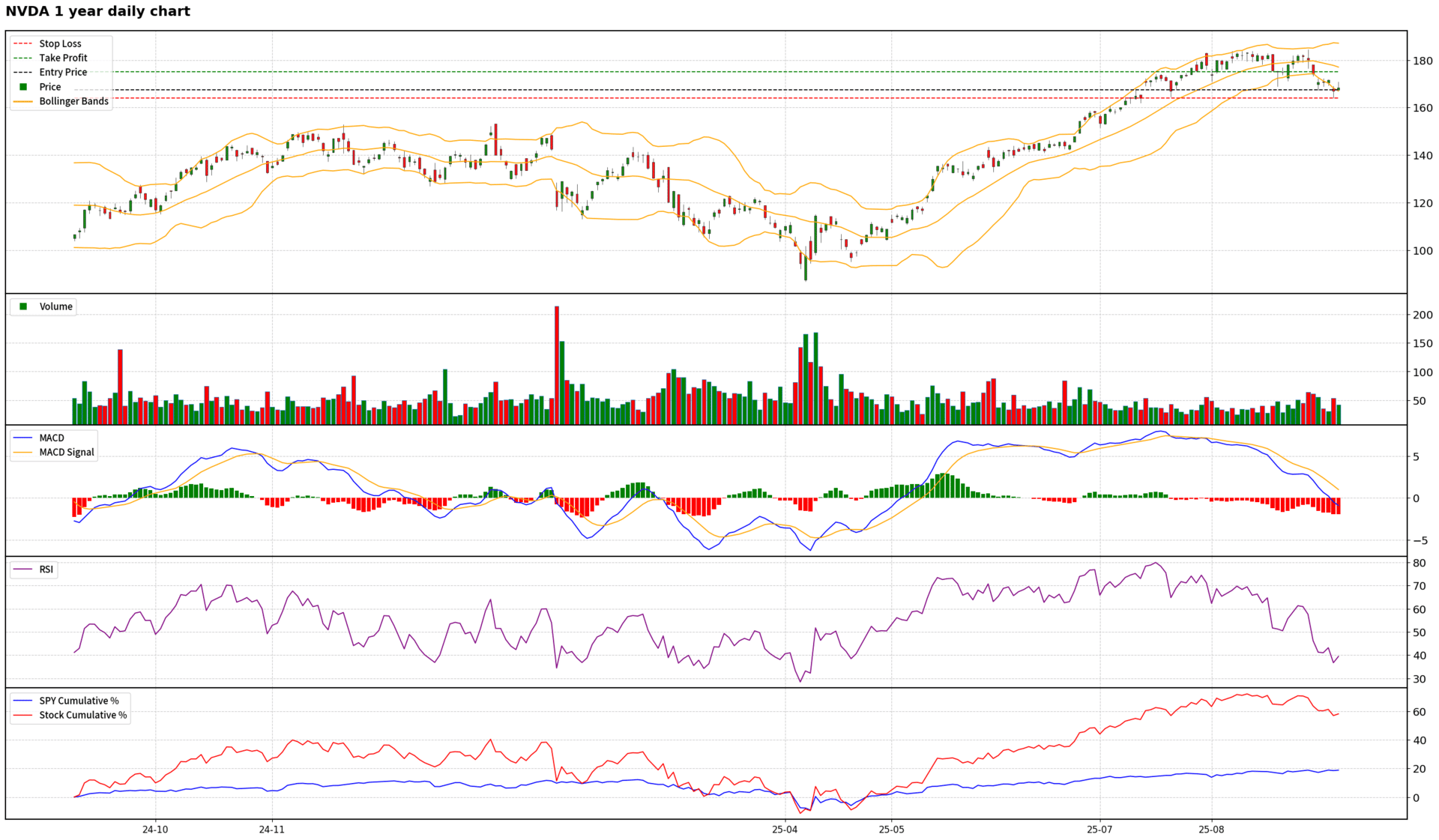Click the Entry Price legend entry

coord(63,72)
